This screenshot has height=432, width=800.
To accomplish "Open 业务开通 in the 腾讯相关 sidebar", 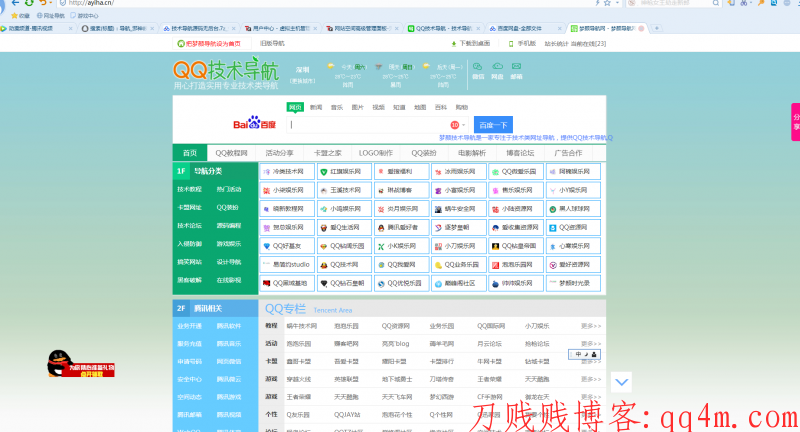I will (x=189, y=326).
